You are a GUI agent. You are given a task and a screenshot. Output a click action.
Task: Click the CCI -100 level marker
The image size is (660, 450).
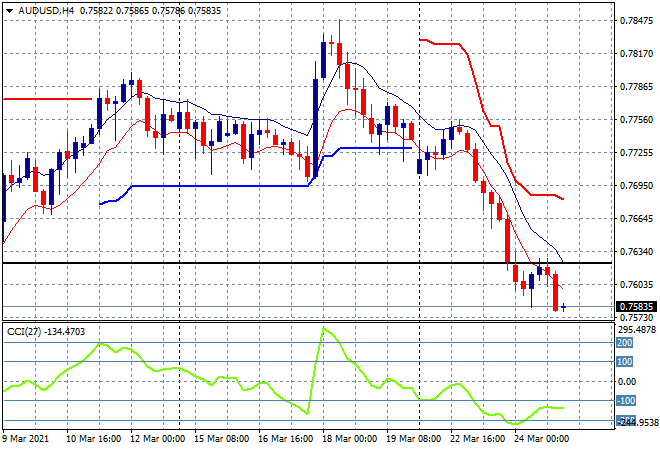[625, 401]
